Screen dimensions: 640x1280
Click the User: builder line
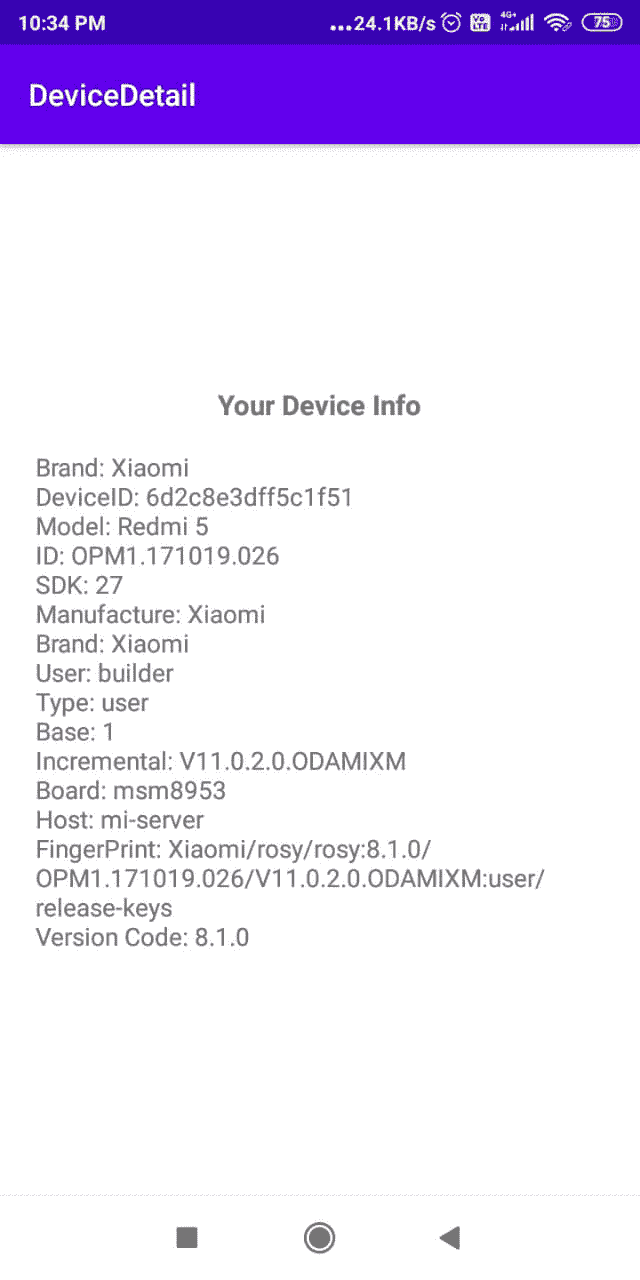(105, 673)
